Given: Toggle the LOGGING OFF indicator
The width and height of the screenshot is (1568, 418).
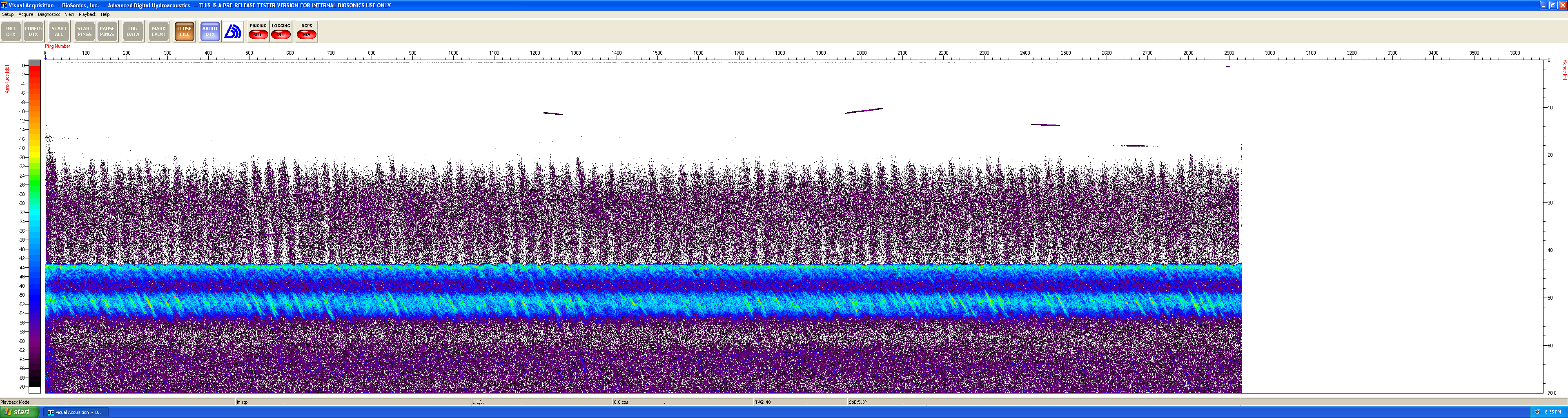Looking at the screenshot, I should pyautogui.click(x=281, y=32).
